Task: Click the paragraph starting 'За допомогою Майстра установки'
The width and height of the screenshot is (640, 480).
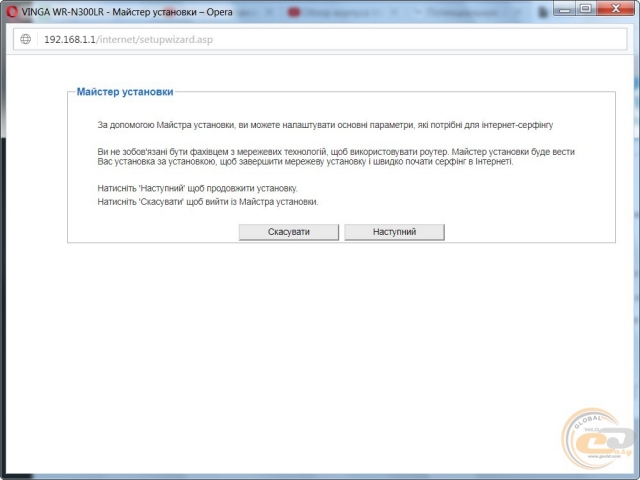Action: pos(325,125)
